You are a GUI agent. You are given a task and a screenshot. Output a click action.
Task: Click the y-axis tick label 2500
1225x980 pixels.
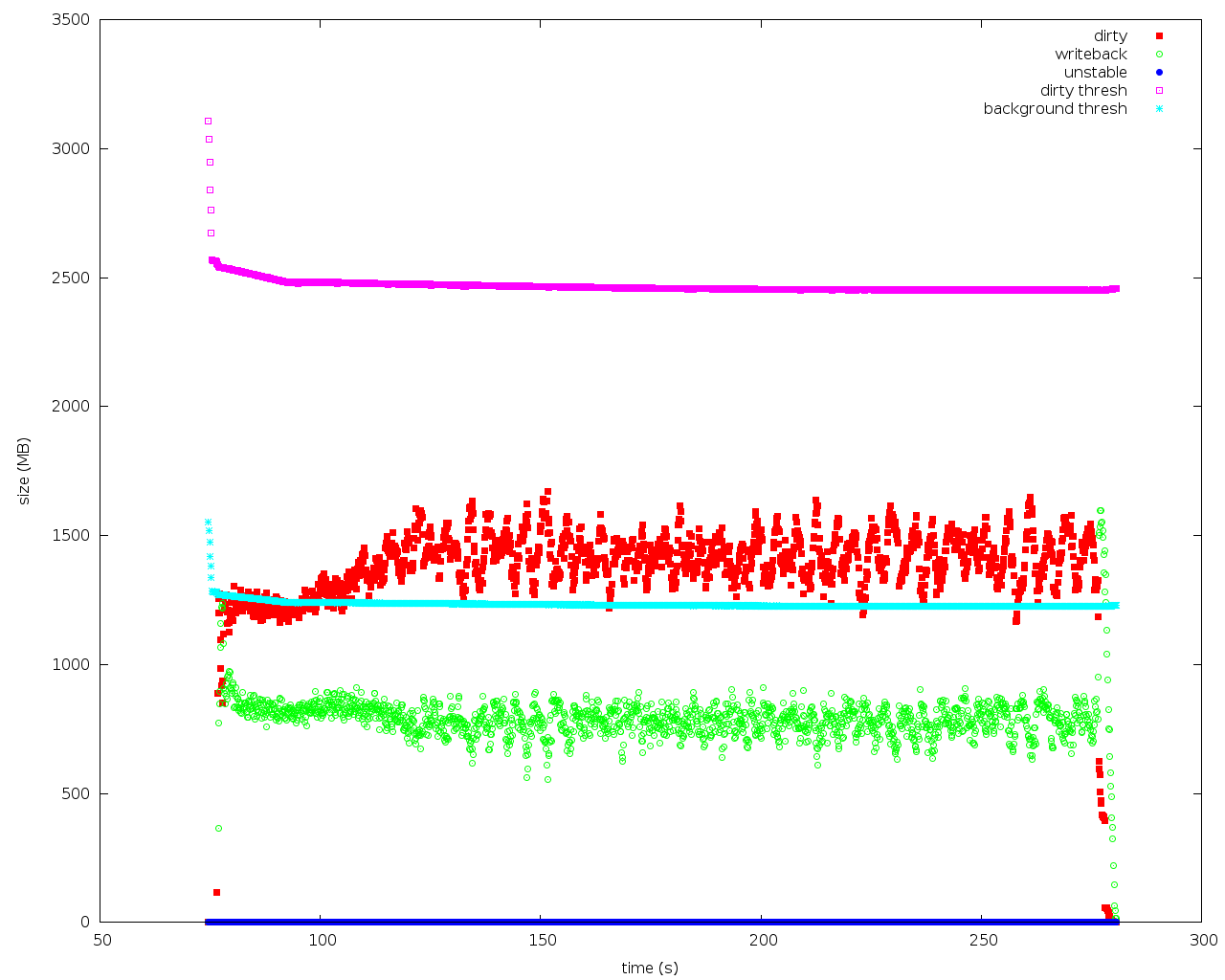tap(72, 278)
